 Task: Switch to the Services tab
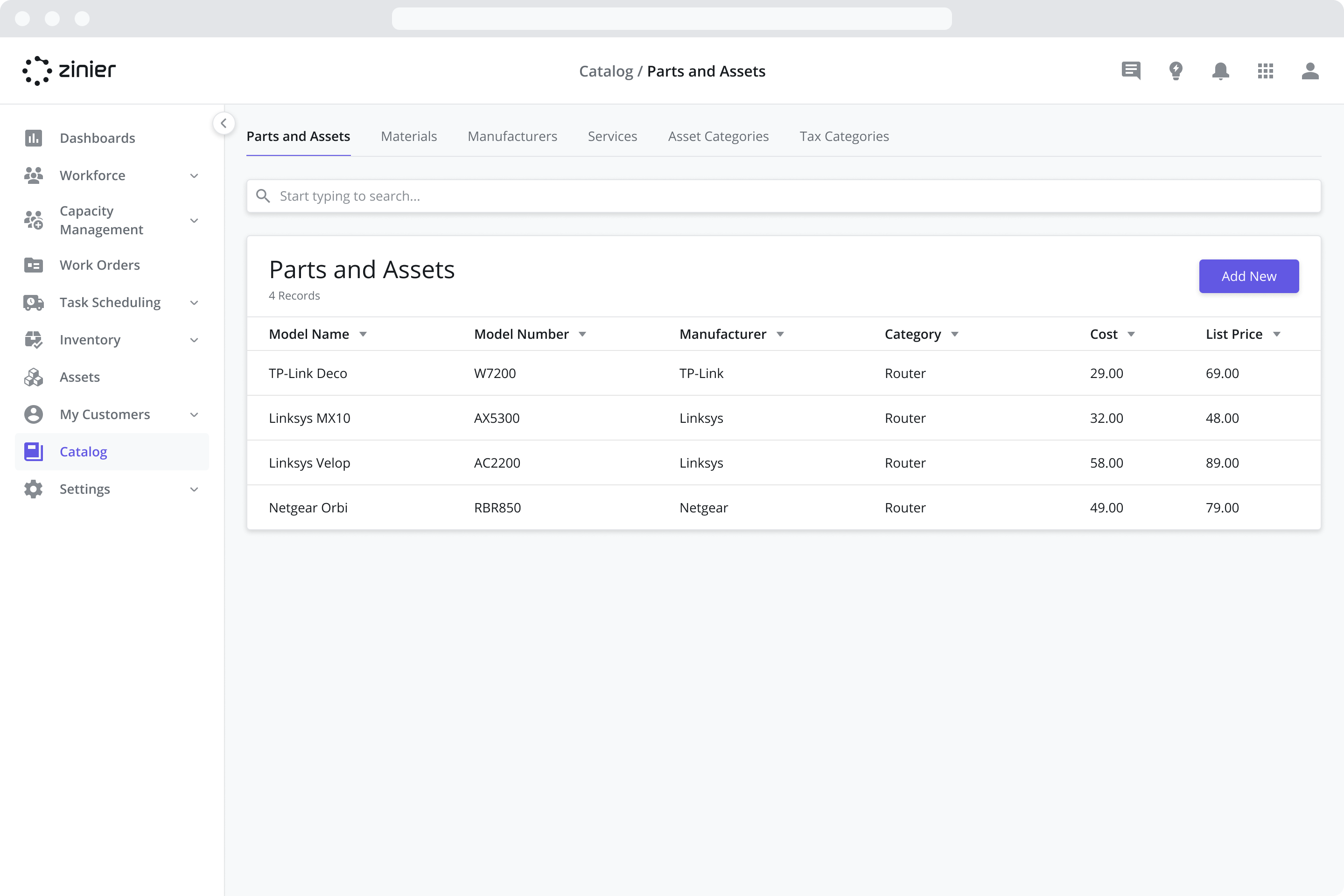pos(613,136)
